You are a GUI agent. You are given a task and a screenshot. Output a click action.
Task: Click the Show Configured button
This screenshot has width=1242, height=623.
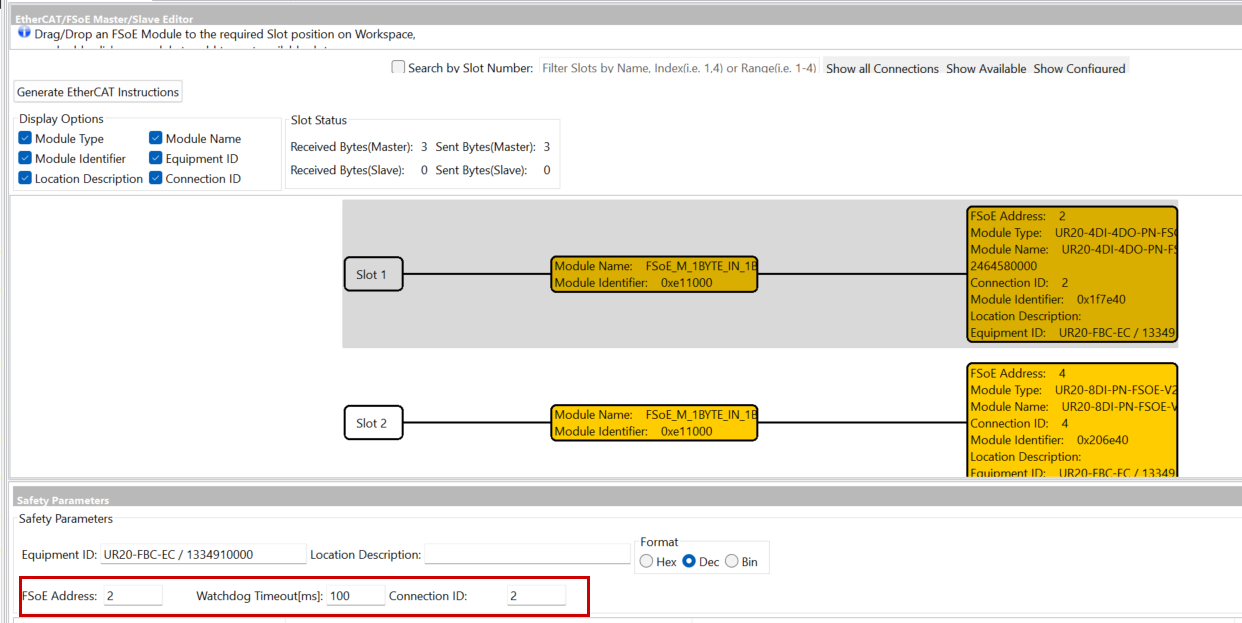[1079, 68]
